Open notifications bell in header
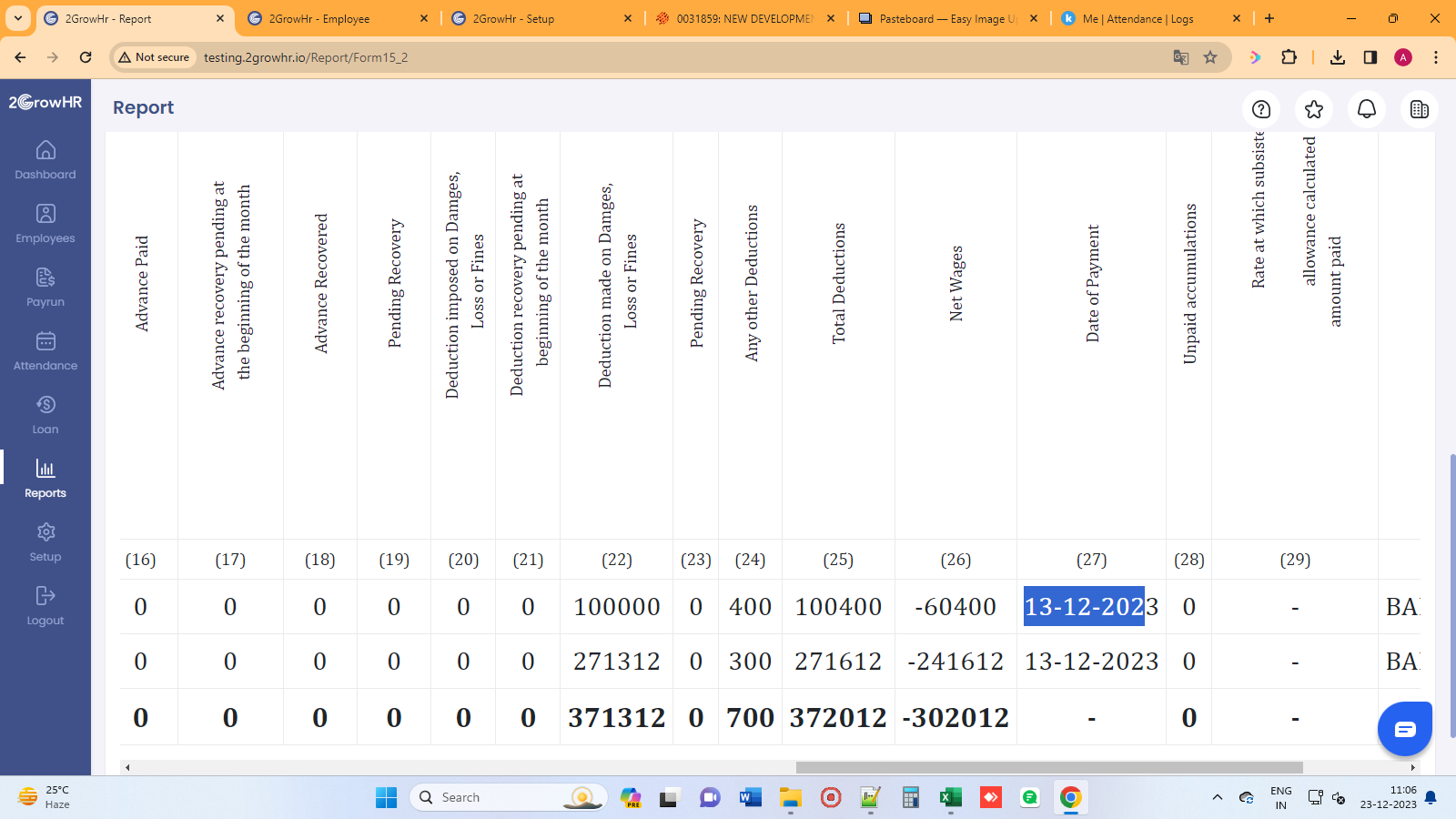This screenshot has height=819, width=1456. tap(1367, 109)
